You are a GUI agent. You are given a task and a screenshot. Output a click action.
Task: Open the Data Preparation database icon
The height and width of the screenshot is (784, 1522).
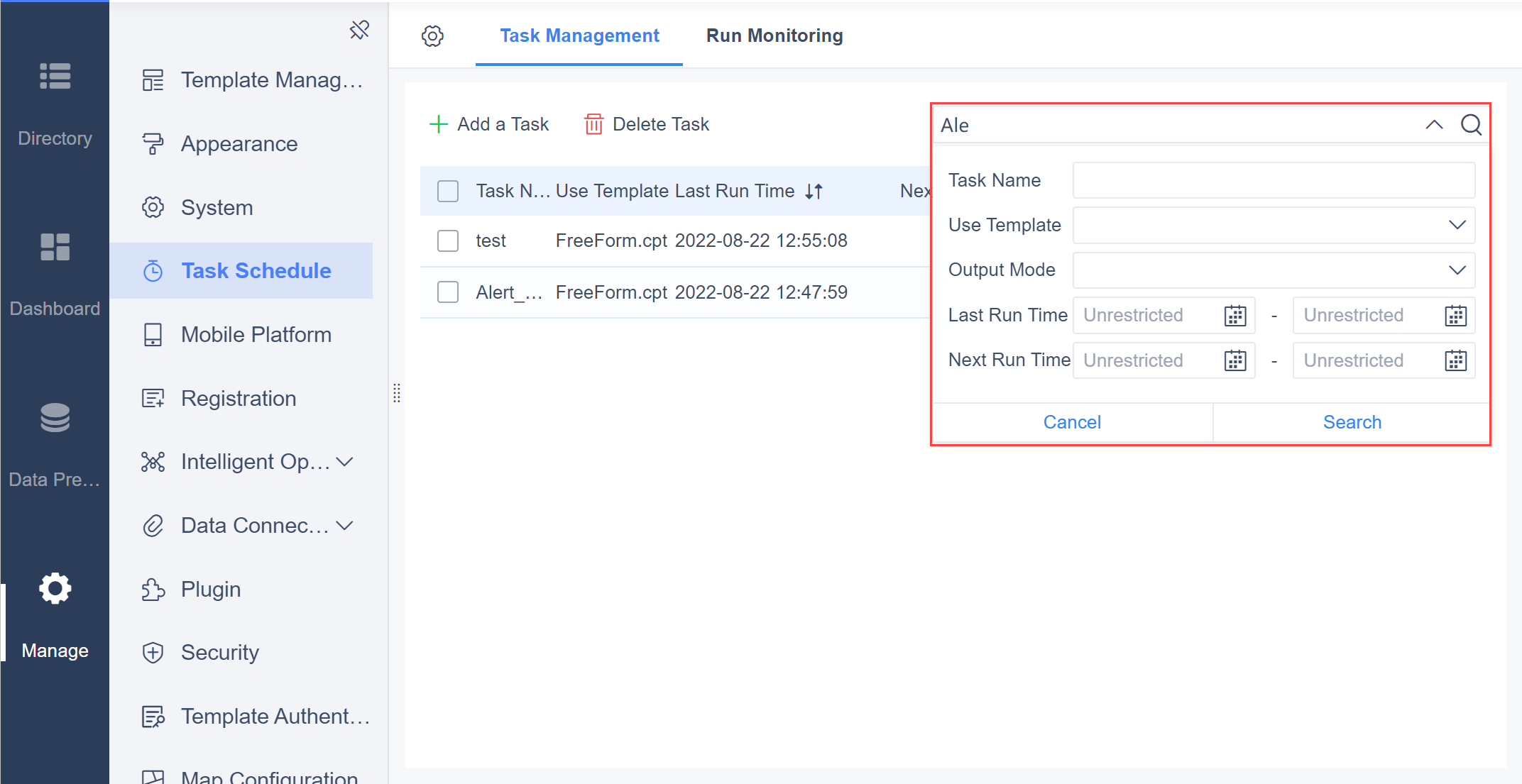(x=55, y=418)
